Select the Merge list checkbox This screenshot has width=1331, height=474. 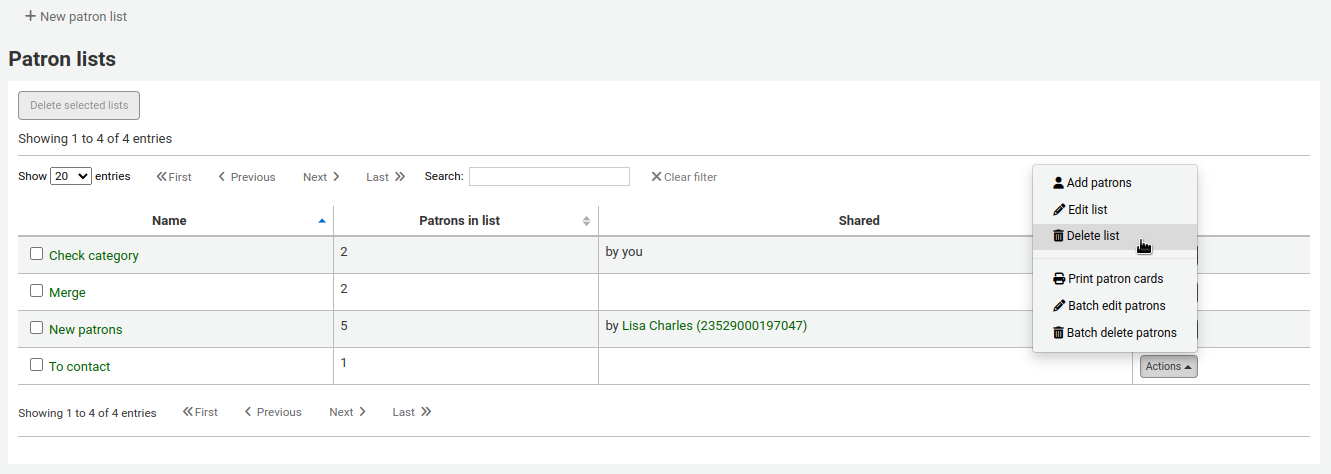coord(37,291)
